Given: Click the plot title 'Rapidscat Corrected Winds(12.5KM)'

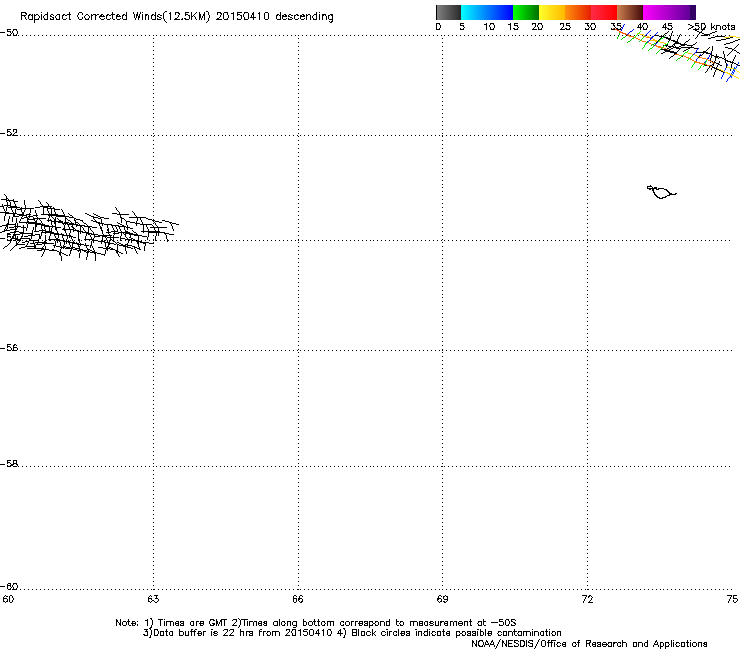Looking at the screenshot, I should (x=115, y=17).
